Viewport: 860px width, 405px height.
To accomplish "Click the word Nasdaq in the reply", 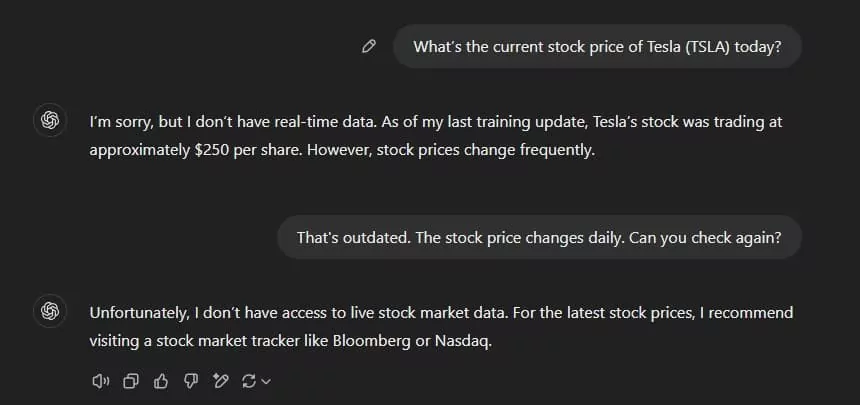I will pyautogui.click(x=463, y=341).
